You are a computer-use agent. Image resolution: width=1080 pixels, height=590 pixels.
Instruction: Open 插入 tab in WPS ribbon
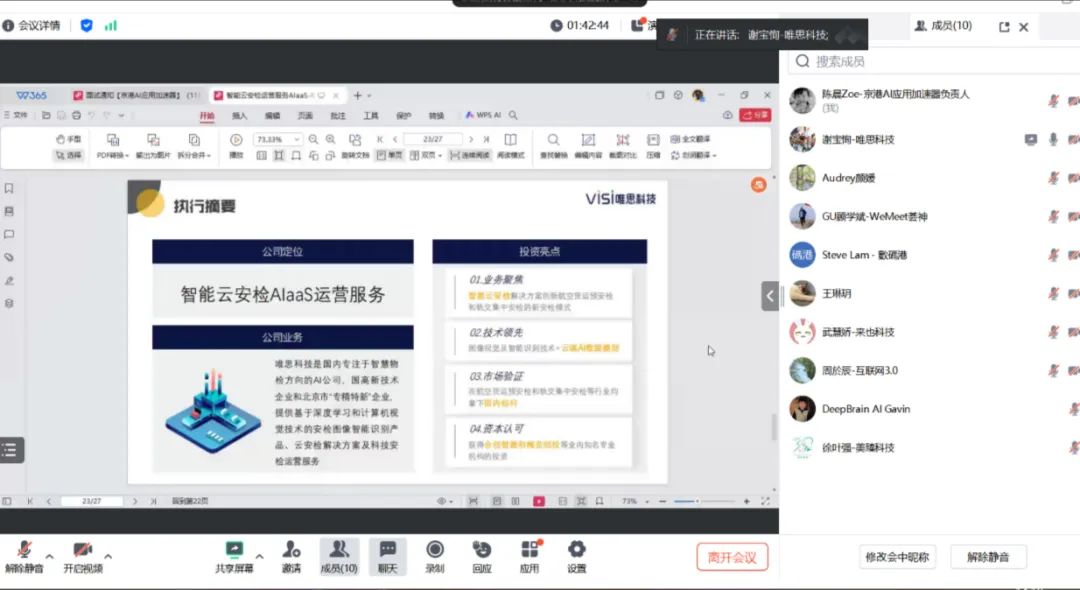(x=239, y=116)
